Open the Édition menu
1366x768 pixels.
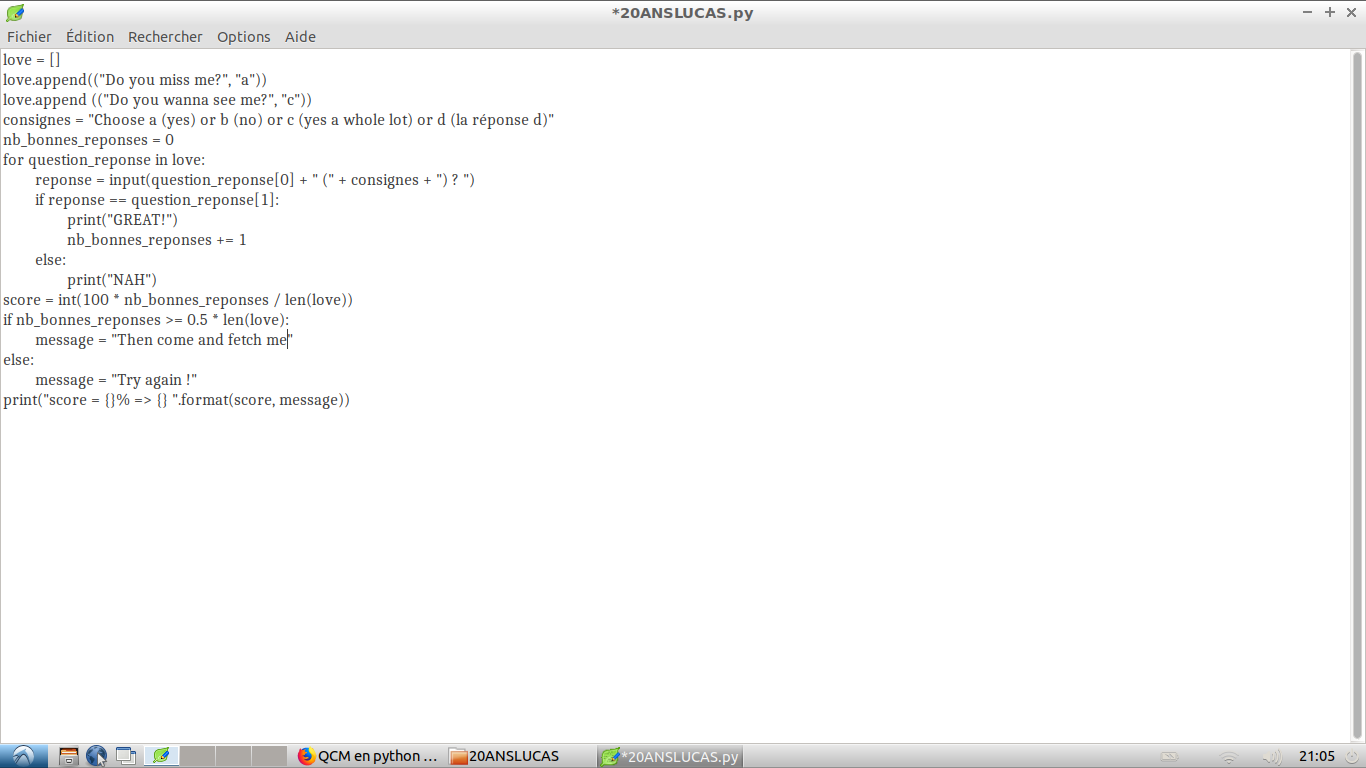coord(90,37)
